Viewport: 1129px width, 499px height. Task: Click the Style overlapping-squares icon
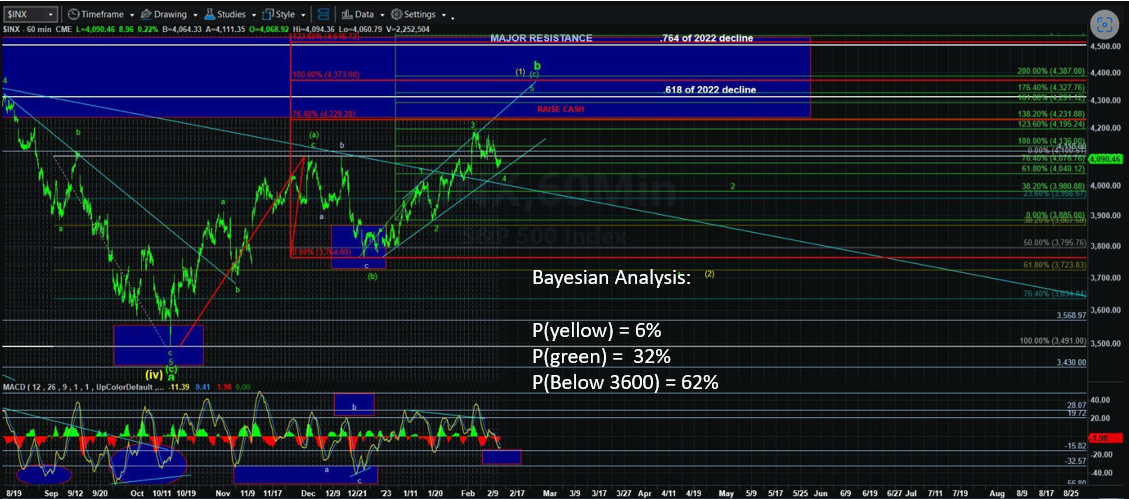tap(266, 15)
